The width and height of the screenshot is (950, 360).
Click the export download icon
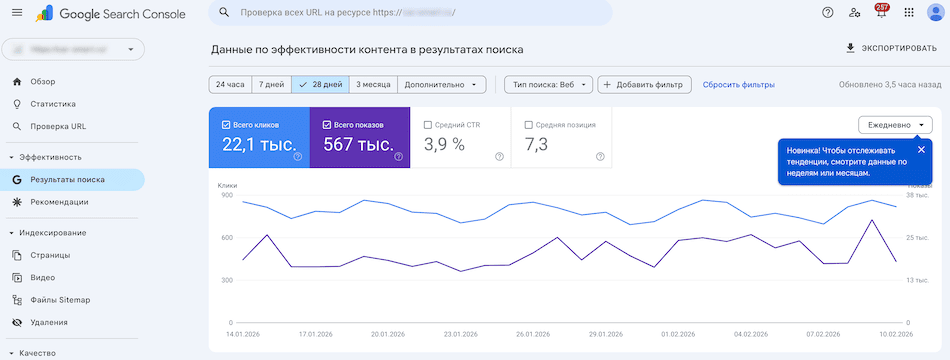[850, 48]
